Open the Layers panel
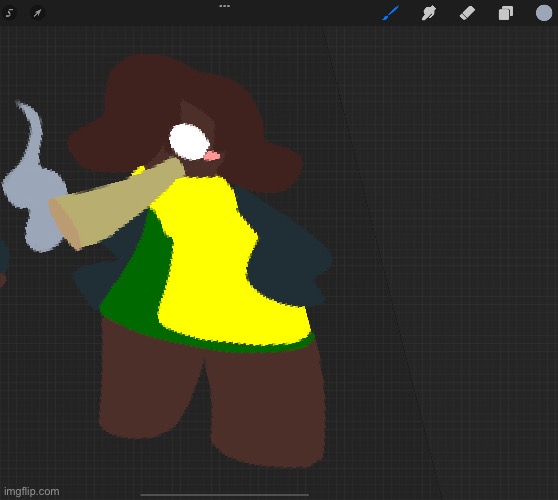The image size is (558, 500). pos(506,14)
